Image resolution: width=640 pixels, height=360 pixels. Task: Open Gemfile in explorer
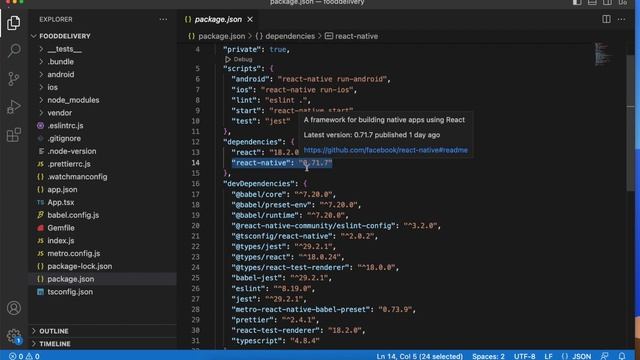pyautogui.click(x=102, y=228)
